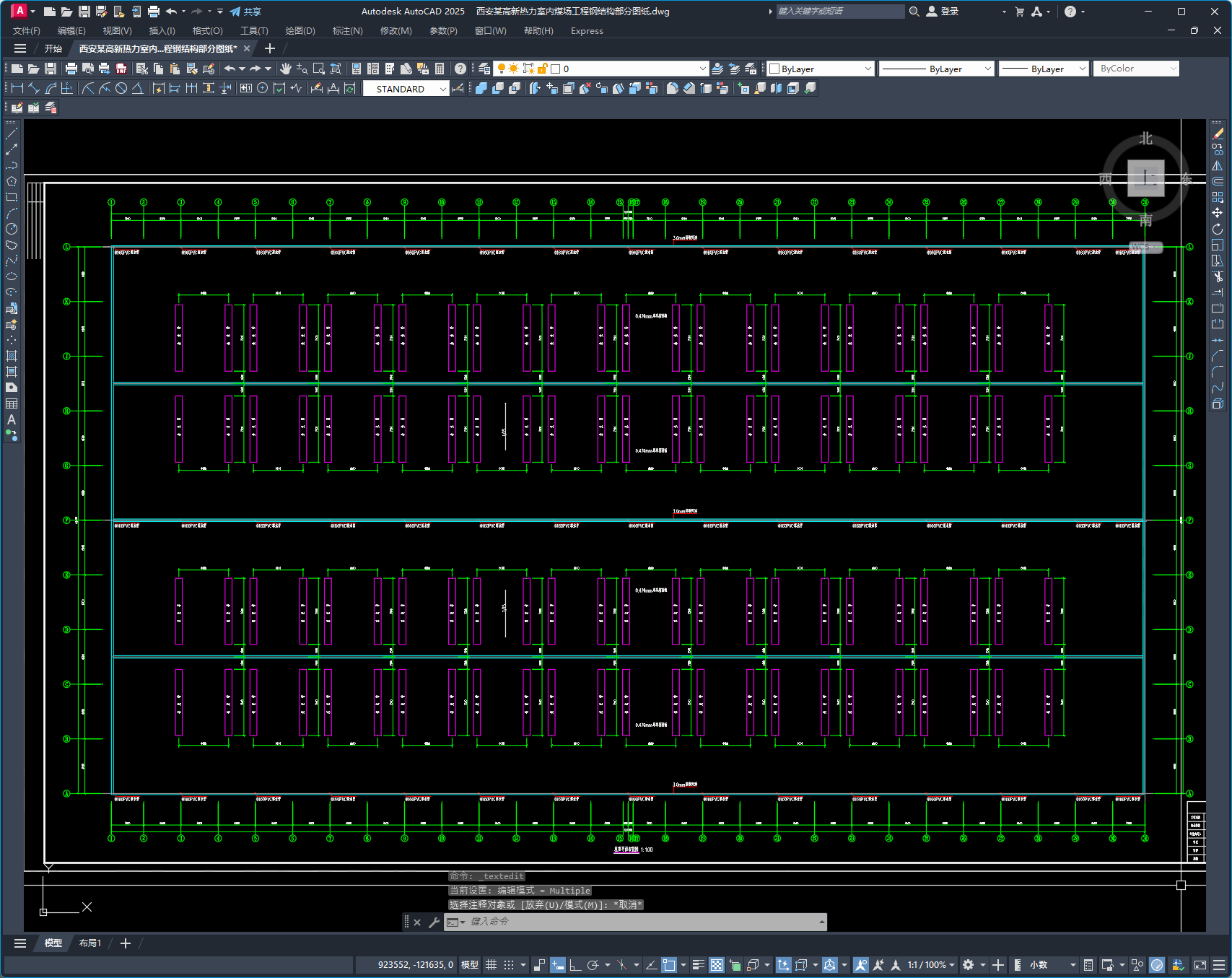1232x978 pixels.
Task: Select the Hatch draw tool
Action: (x=12, y=356)
